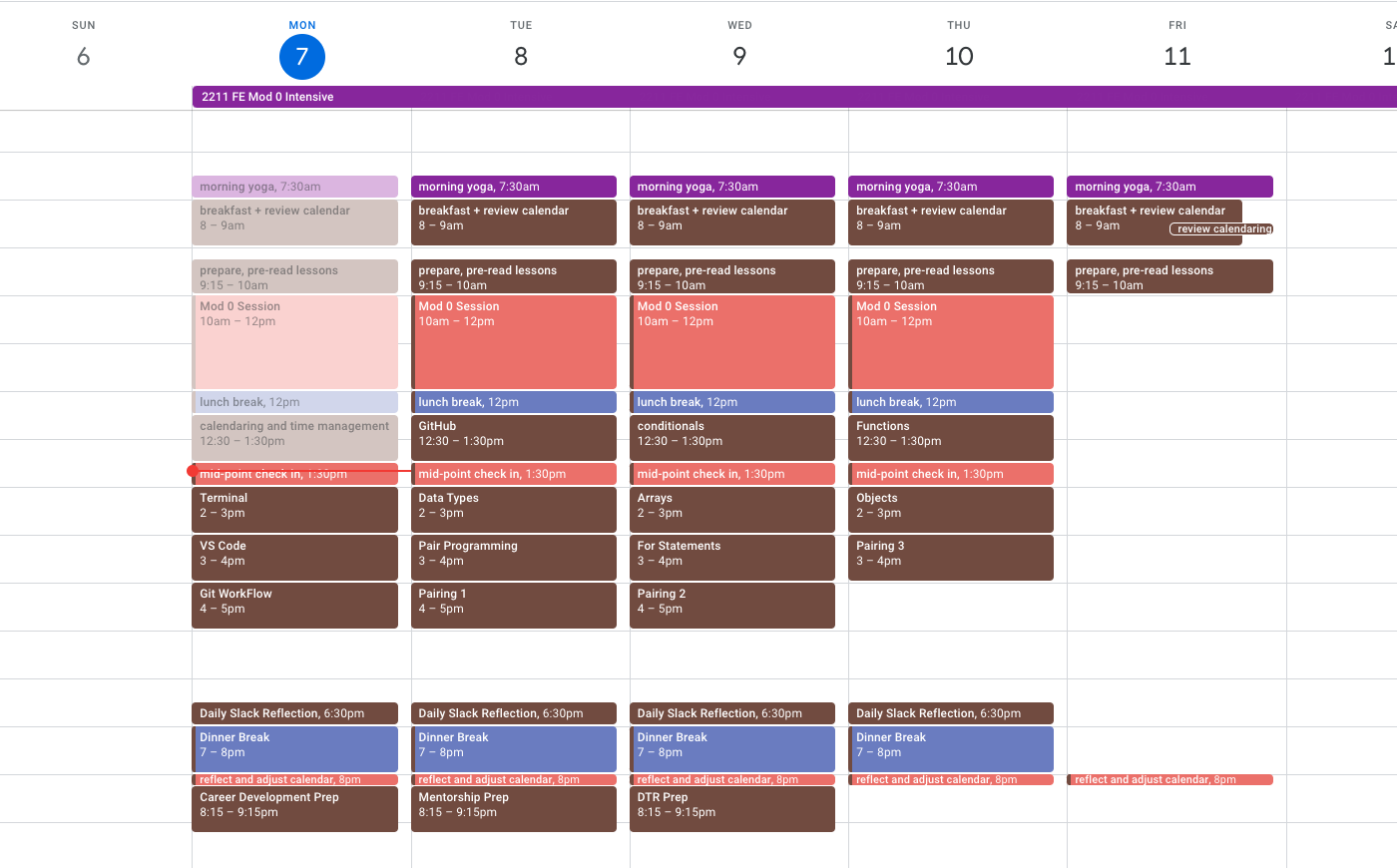The height and width of the screenshot is (868, 1397).
Task: Click the "review calendaring" chip on Friday
Action: 1221,228
